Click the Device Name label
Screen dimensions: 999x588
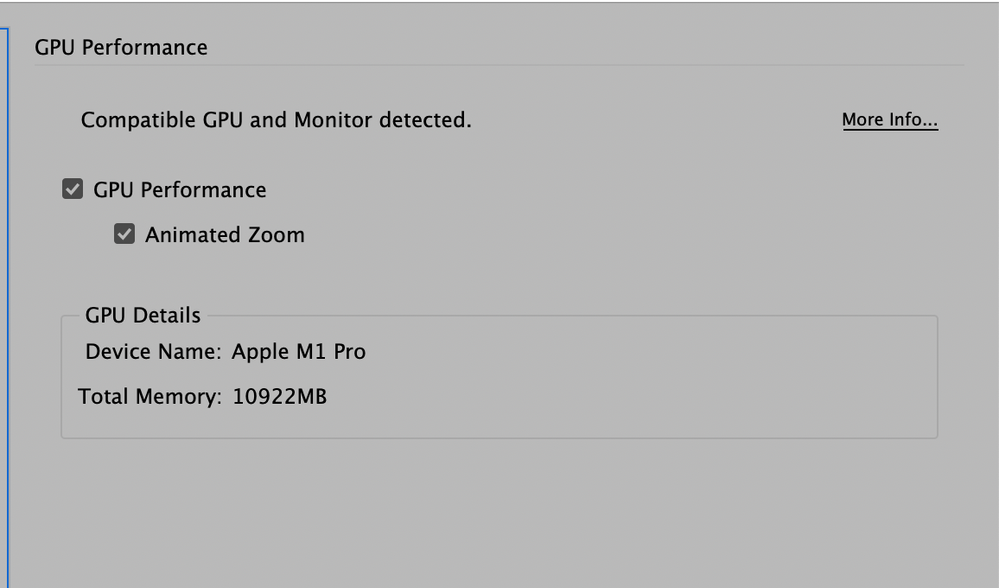pos(153,352)
